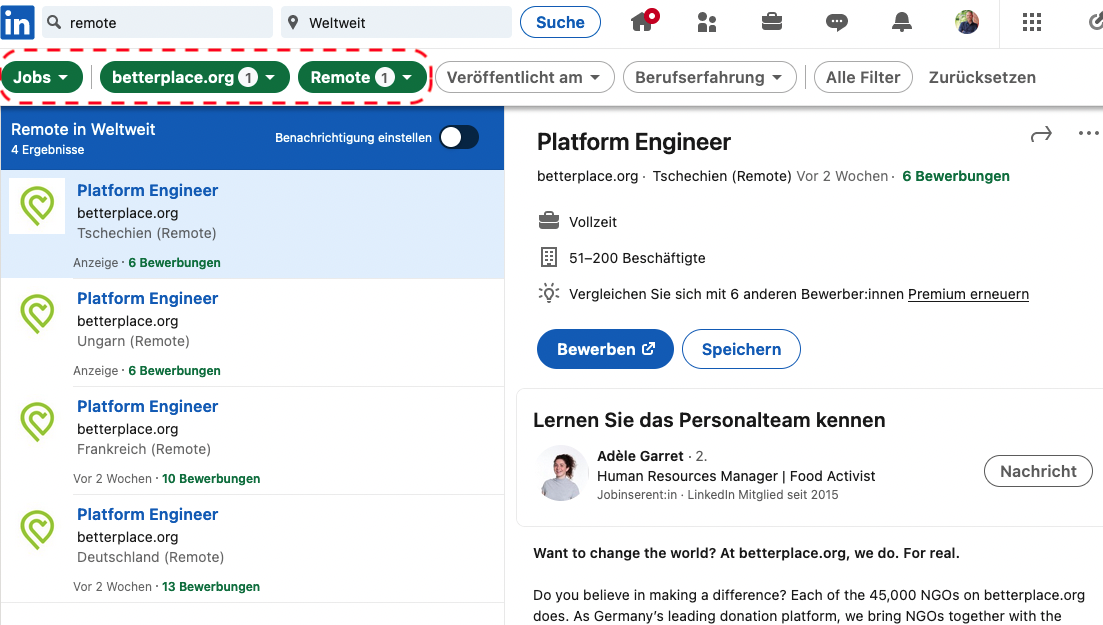The height and width of the screenshot is (625, 1103).
Task: Click the location field showing Weltweit
Action: 397,23
